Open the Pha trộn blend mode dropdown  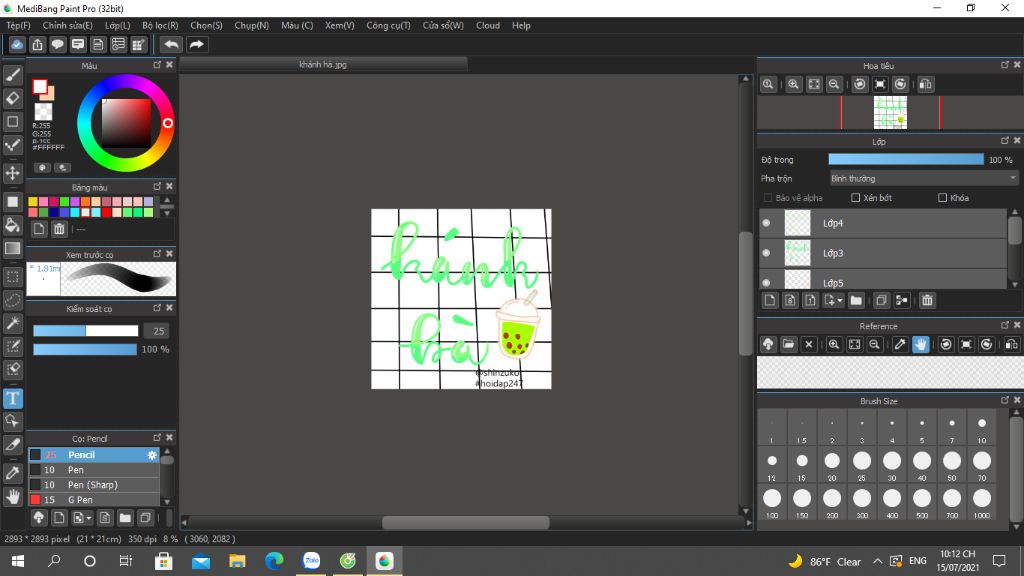(923, 178)
